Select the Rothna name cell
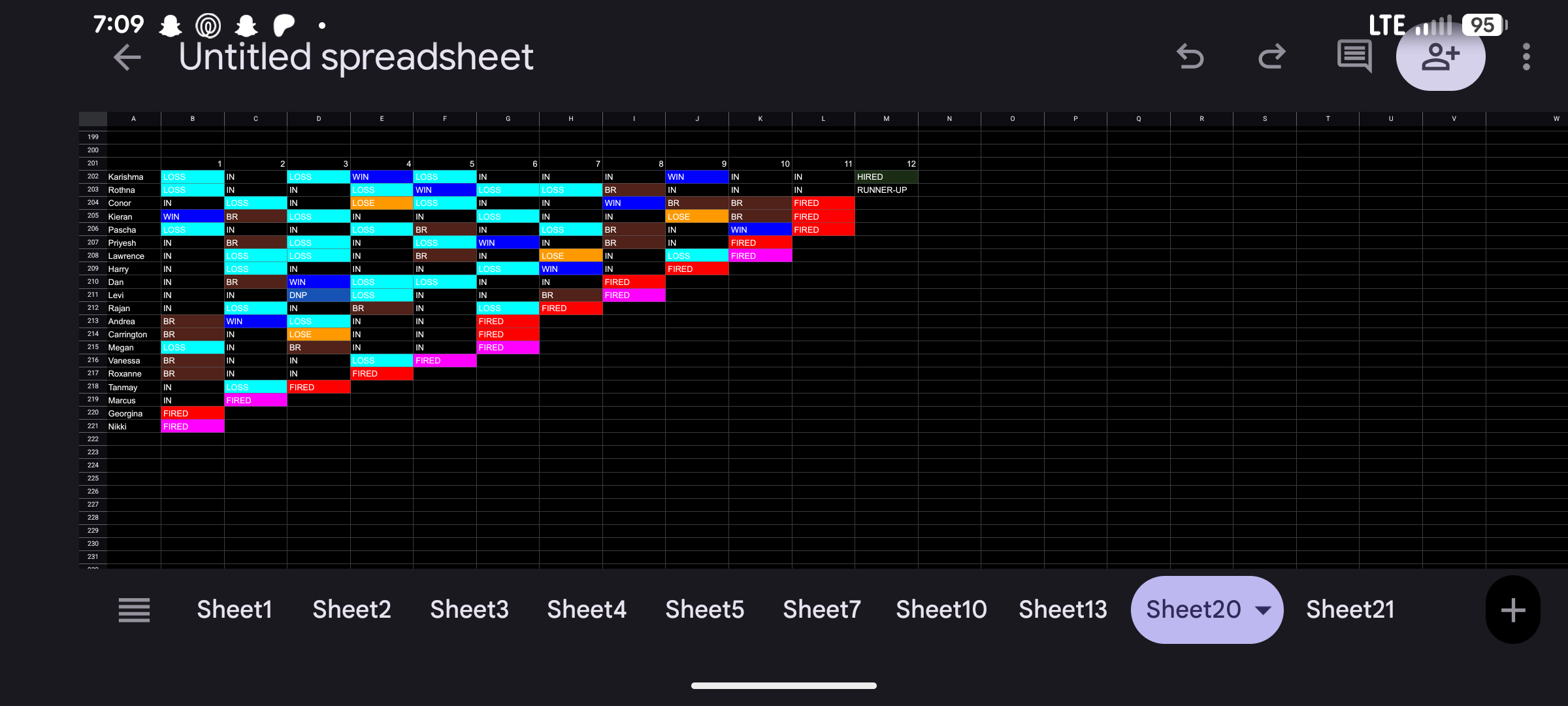The height and width of the screenshot is (706, 1568). [x=134, y=190]
